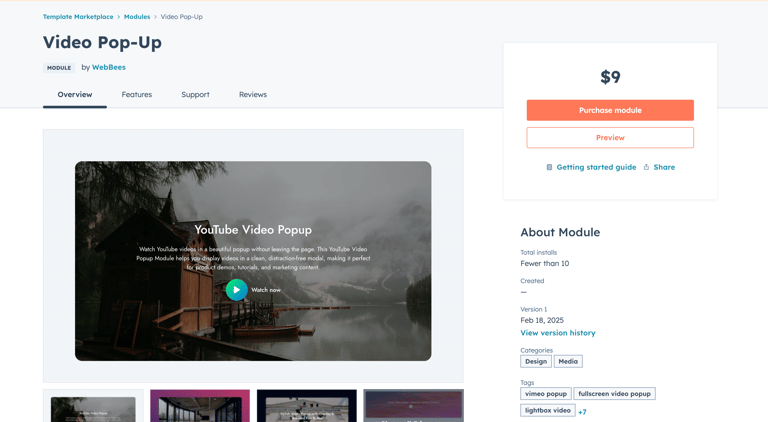This screenshot has height=422, width=768.
Task: Select the Media category tag
Action: pos(568,361)
